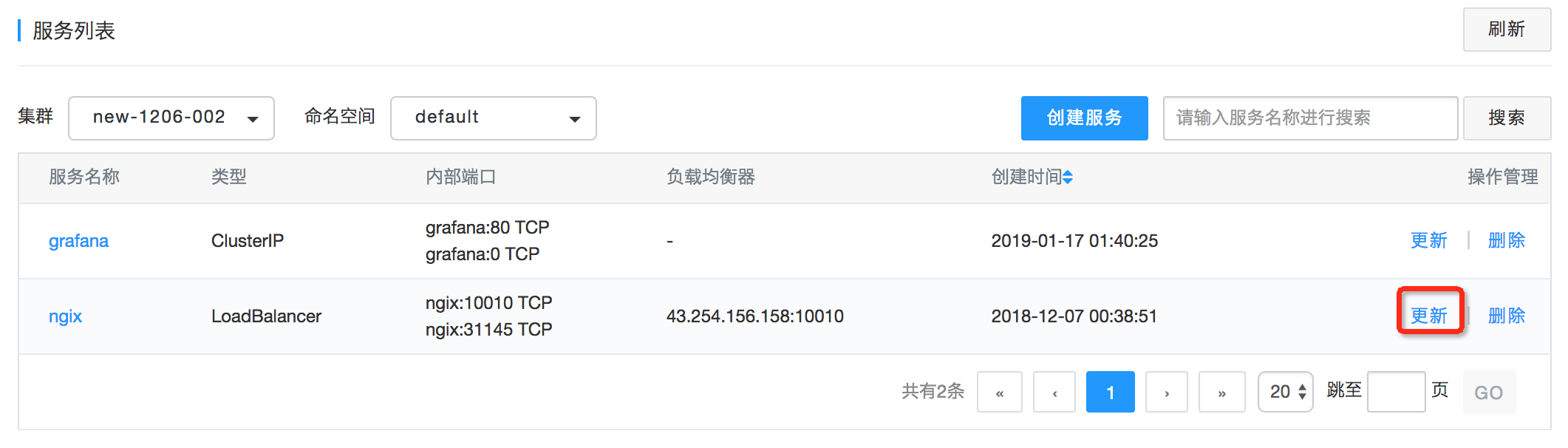
Task: Click 删除 to delete the grafana service
Action: pyautogui.click(x=1506, y=240)
